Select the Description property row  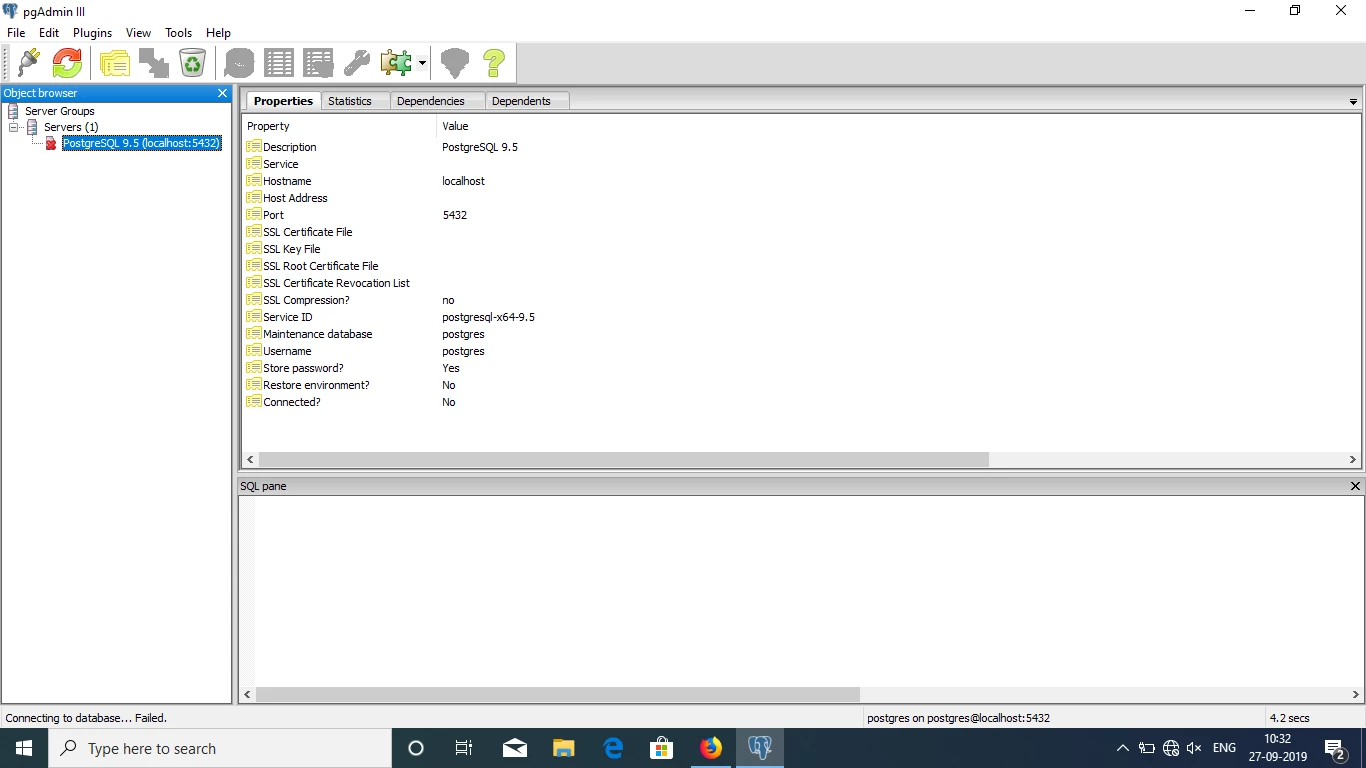coord(800,147)
